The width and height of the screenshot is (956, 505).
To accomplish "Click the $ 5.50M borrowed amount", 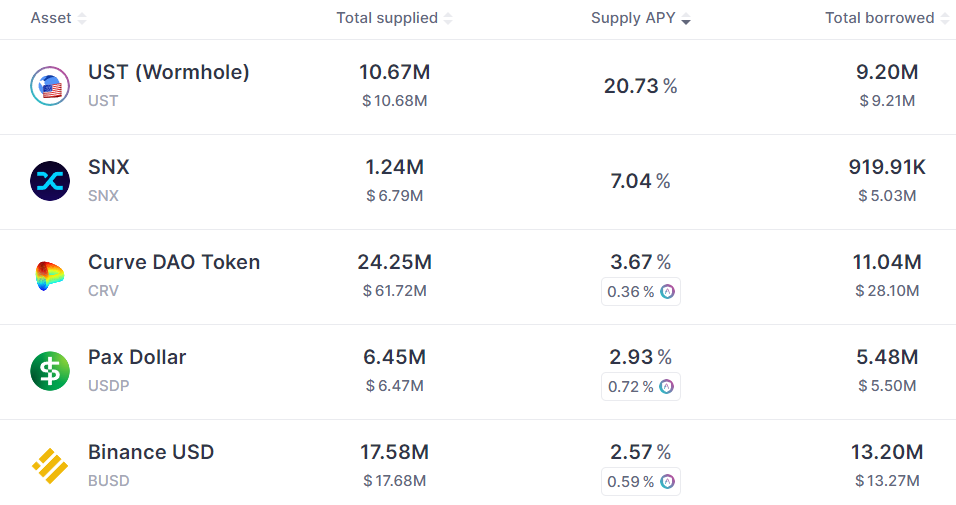I will click(887, 386).
